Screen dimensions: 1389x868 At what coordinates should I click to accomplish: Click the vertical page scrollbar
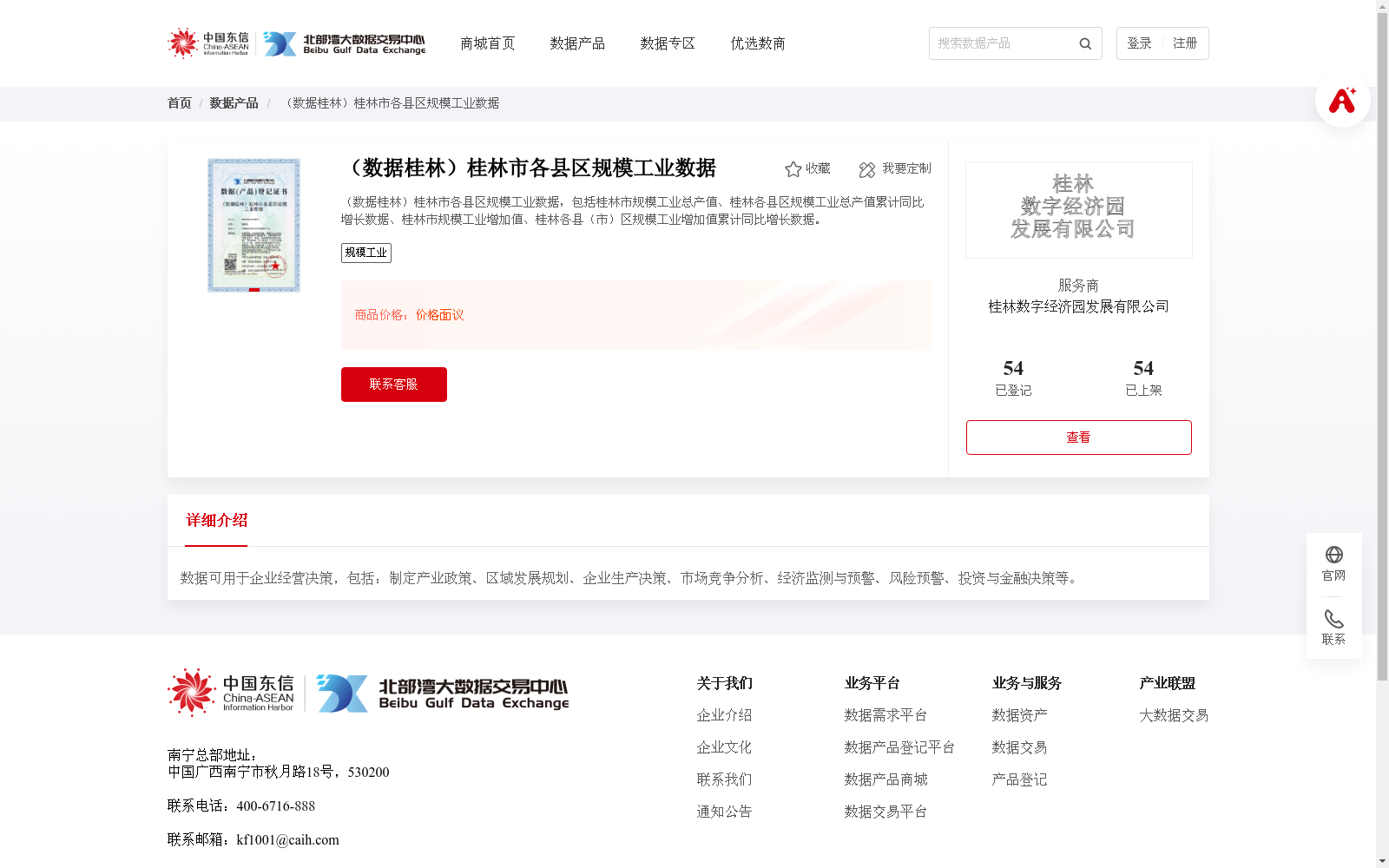tap(1382, 347)
